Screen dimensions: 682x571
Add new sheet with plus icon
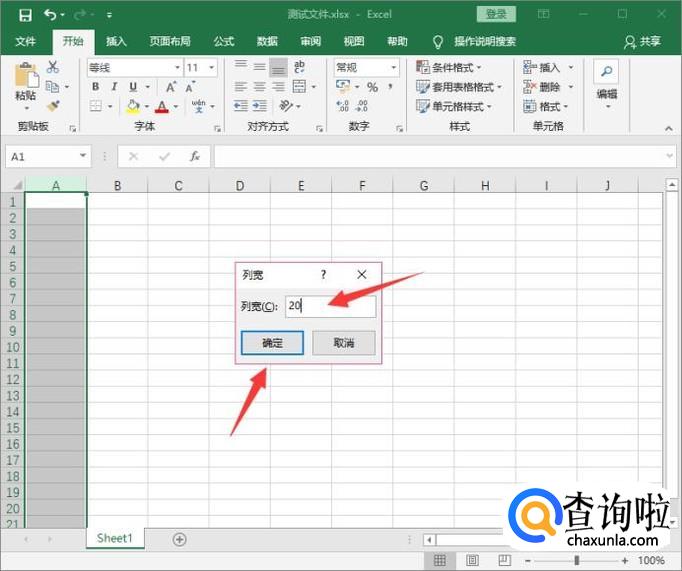pos(179,539)
